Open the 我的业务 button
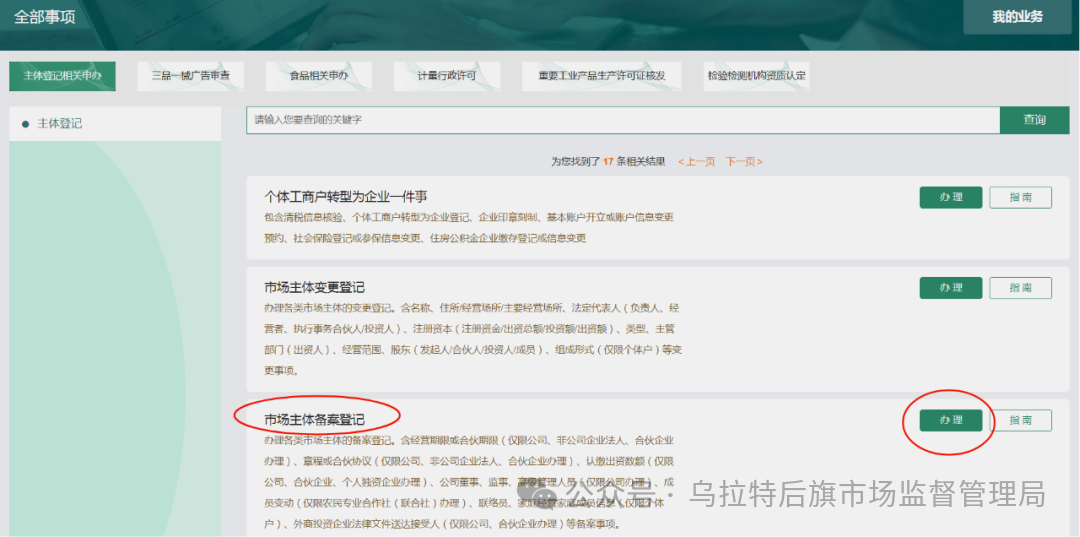This screenshot has height=537, width=1080. (x=1017, y=17)
